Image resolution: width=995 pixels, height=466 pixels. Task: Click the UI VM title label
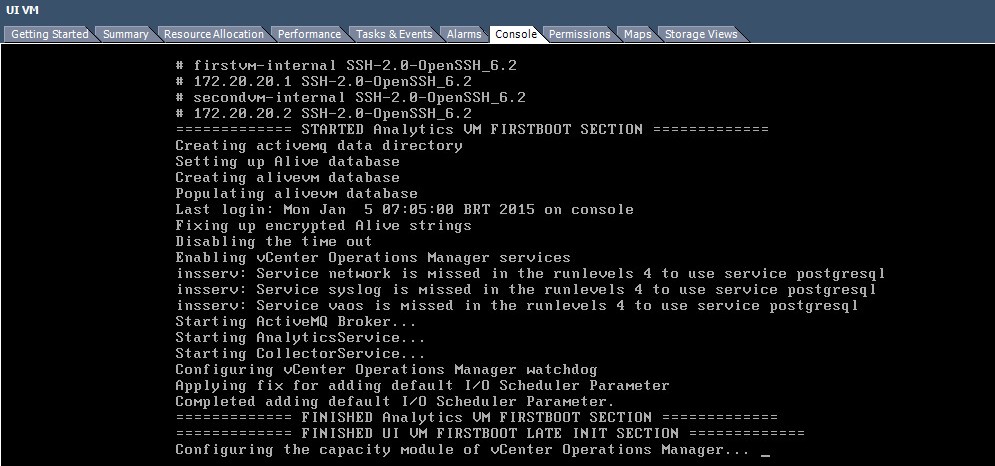point(21,9)
